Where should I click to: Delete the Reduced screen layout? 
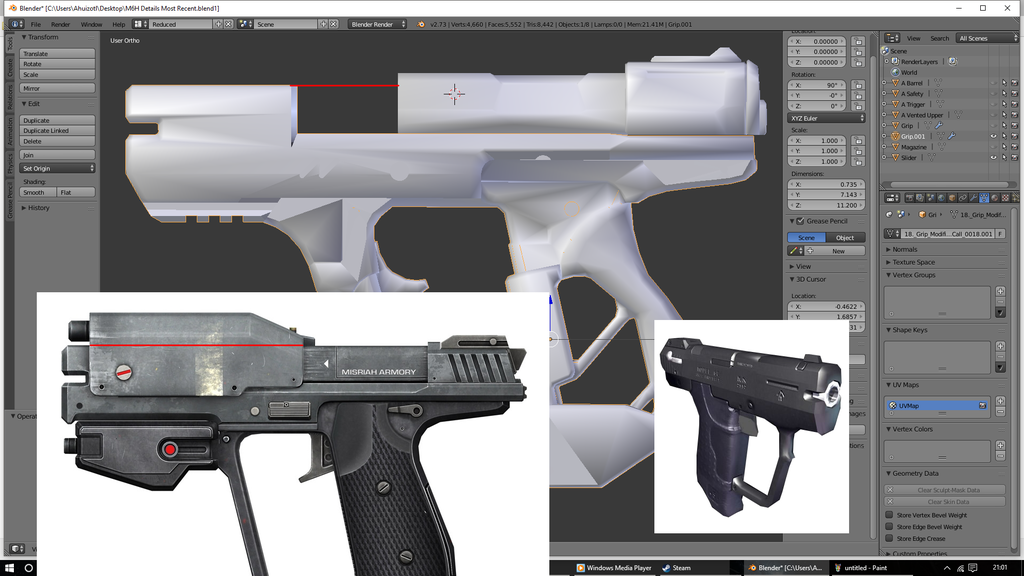[x=229, y=24]
